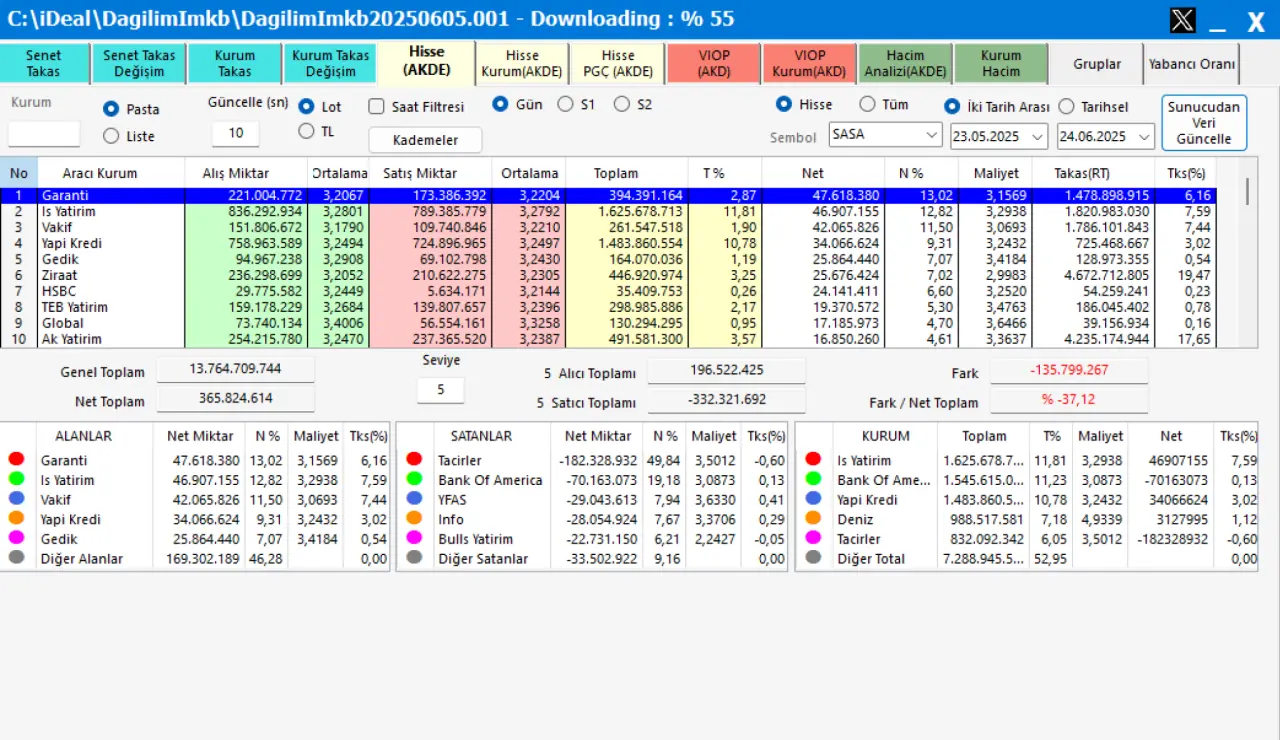1280x740 pixels.
Task: Choose the TL radio option
Action: [306, 131]
